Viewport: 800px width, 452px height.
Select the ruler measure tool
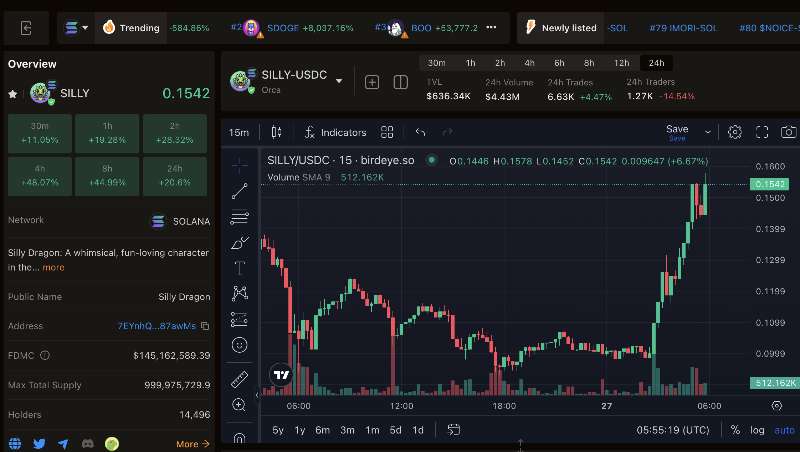pos(239,379)
